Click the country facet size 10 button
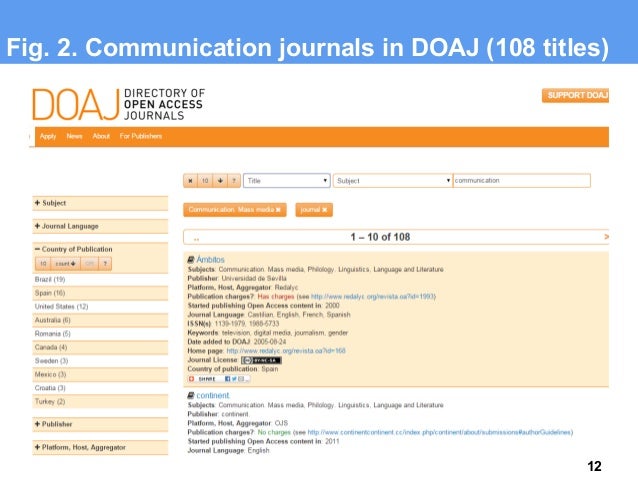638x479 pixels. [43, 264]
